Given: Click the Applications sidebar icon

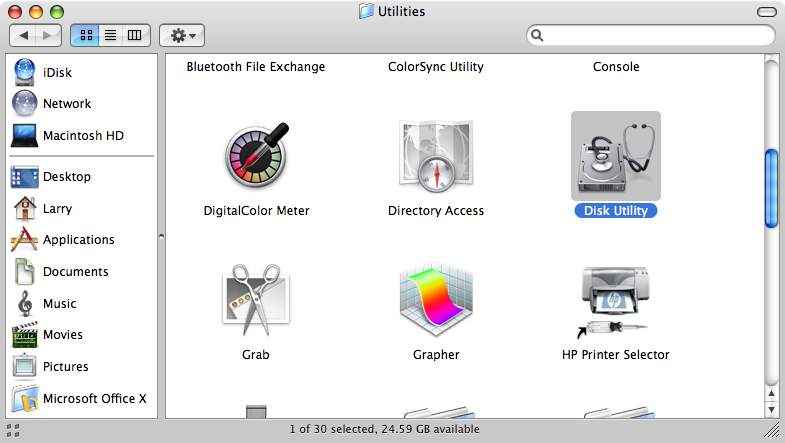Looking at the screenshot, I should pyautogui.click(x=24, y=239).
